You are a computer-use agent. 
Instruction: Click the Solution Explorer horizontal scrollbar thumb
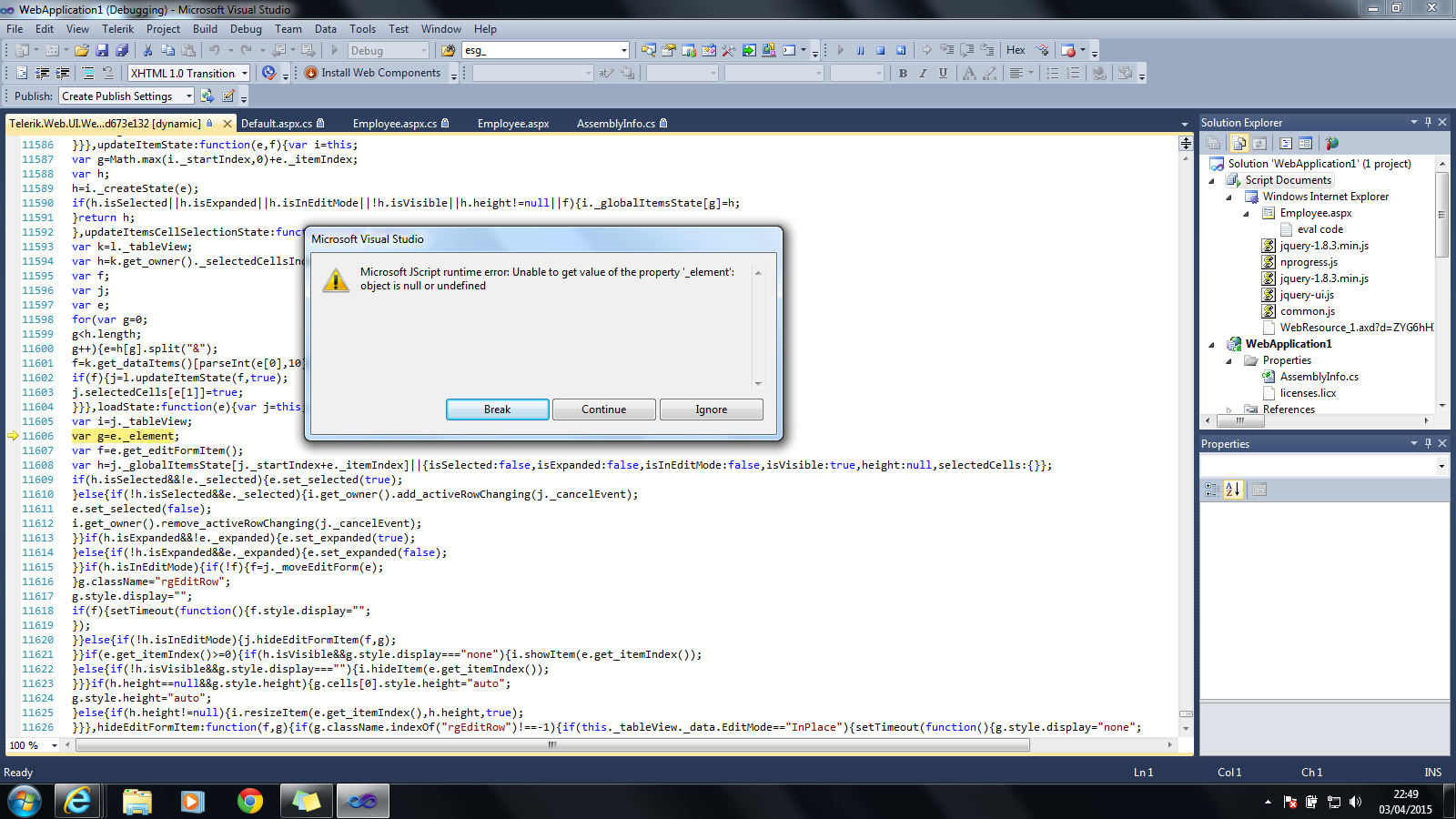pyautogui.click(x=1239, y=420)
